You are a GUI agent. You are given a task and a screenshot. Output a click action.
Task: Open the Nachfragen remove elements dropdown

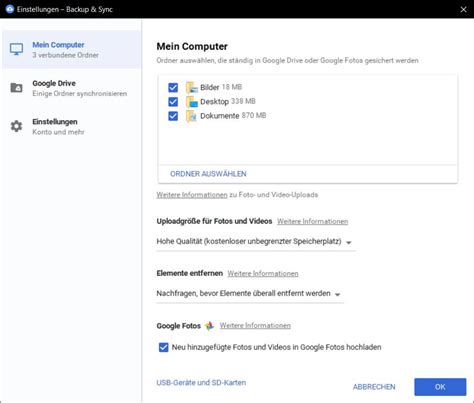(250, 294)
